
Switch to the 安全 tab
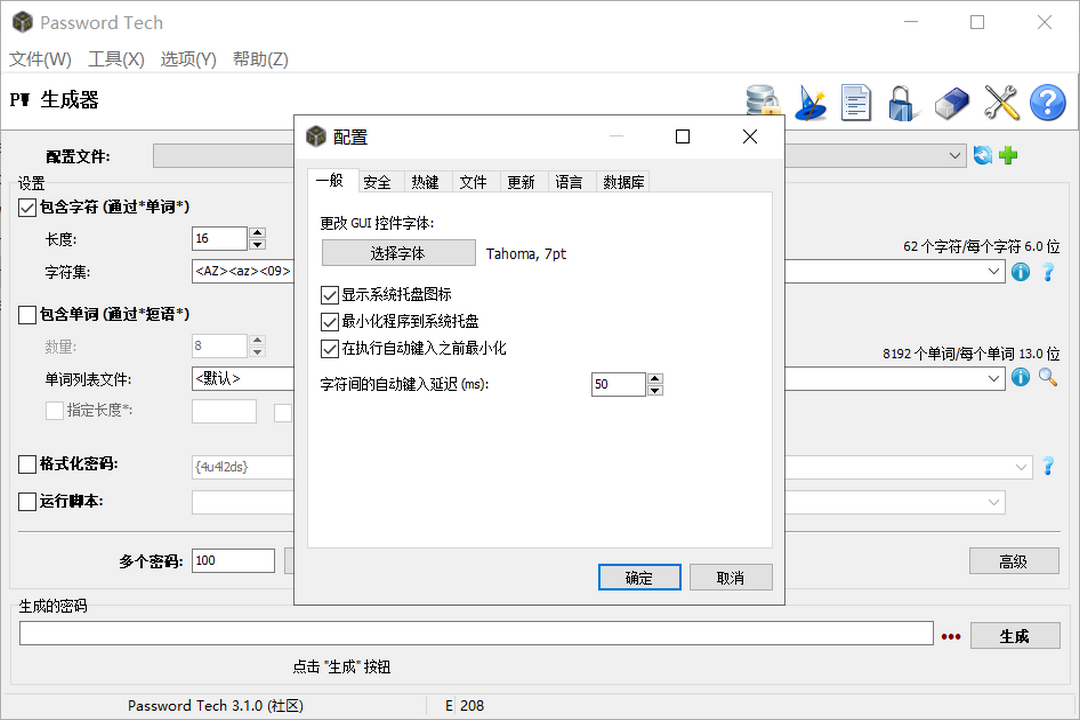click(x=378, y=181)
